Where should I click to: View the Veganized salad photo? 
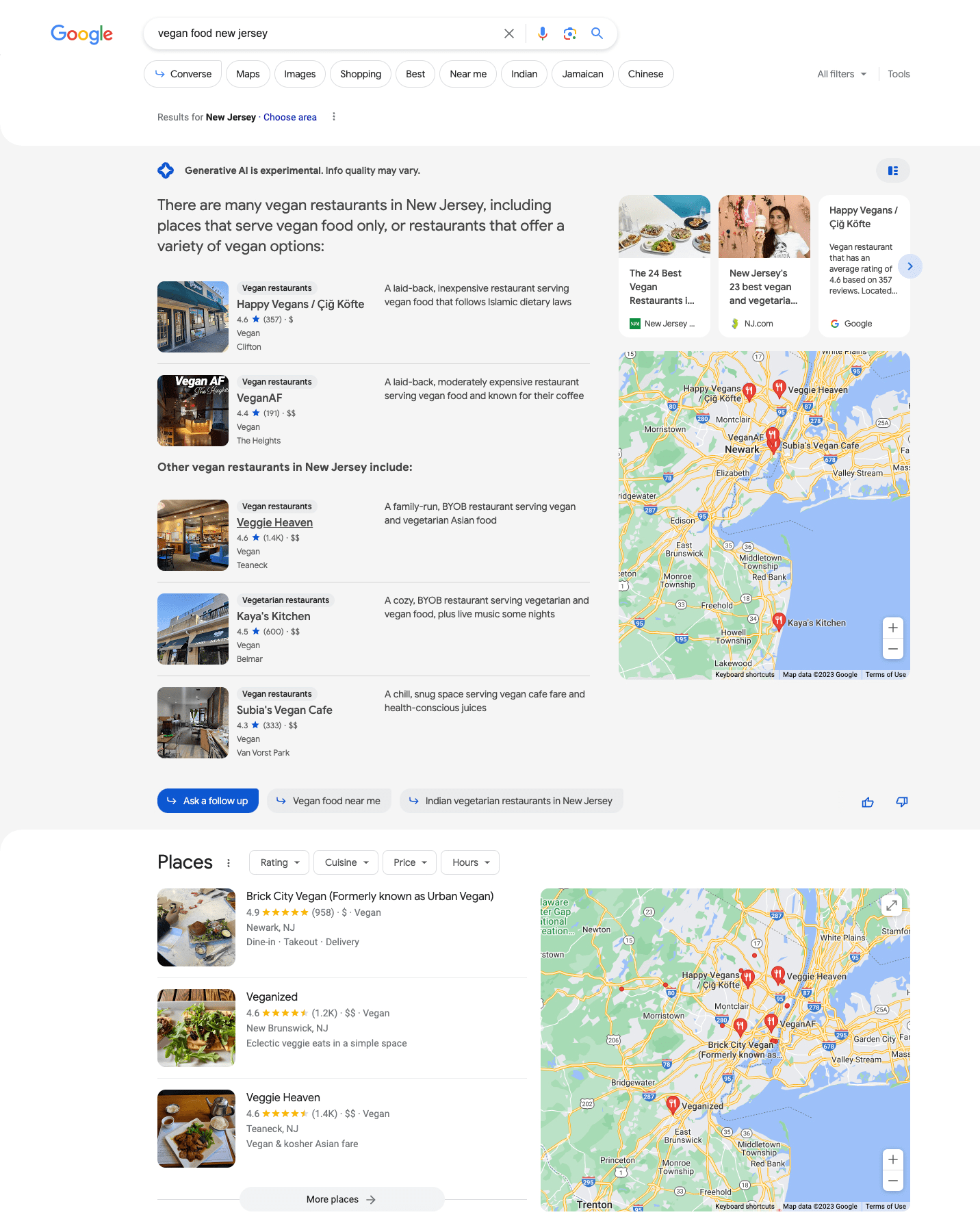pos(196,1028)
